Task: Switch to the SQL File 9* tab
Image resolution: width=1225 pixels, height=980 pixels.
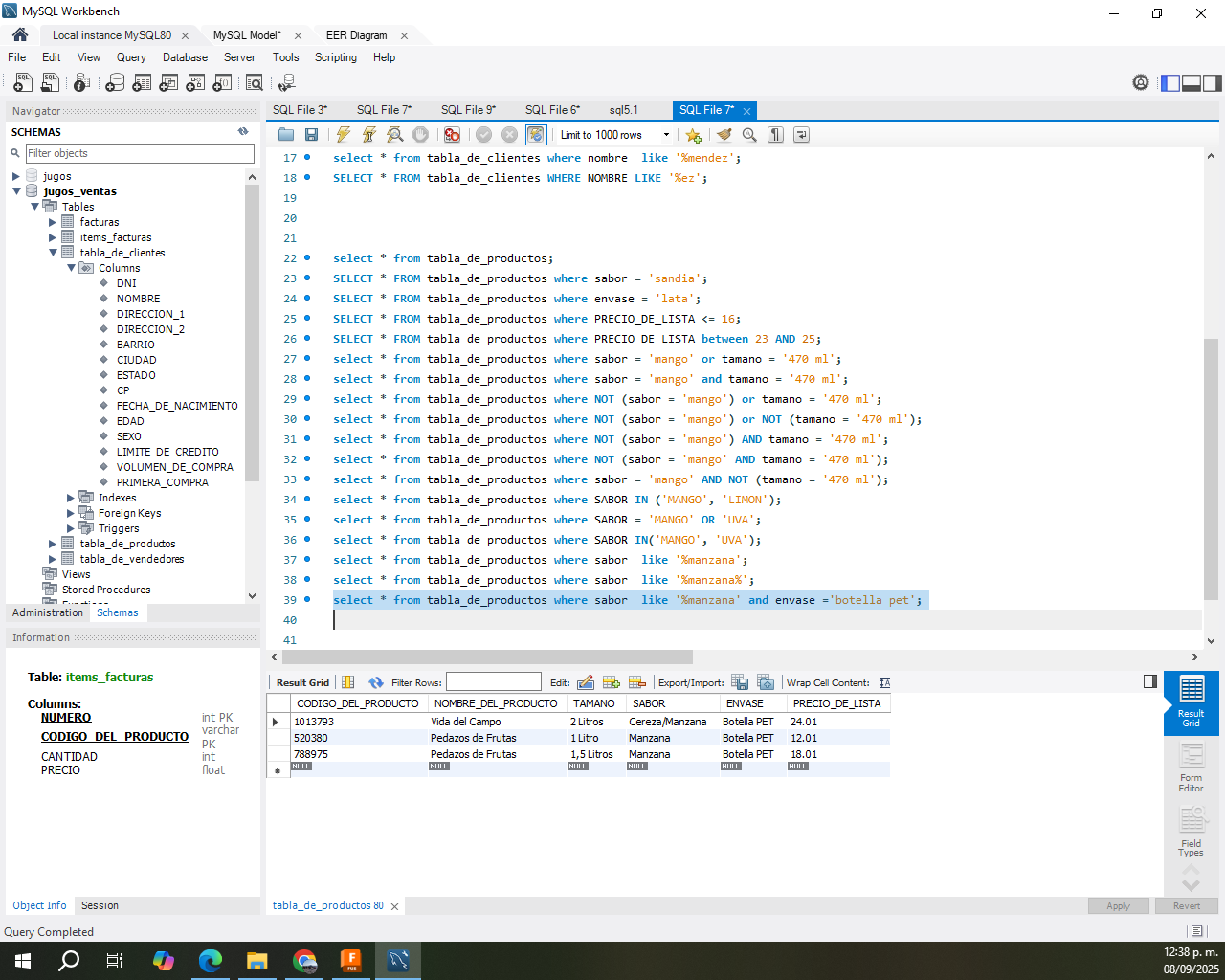Action: [468, 110]
